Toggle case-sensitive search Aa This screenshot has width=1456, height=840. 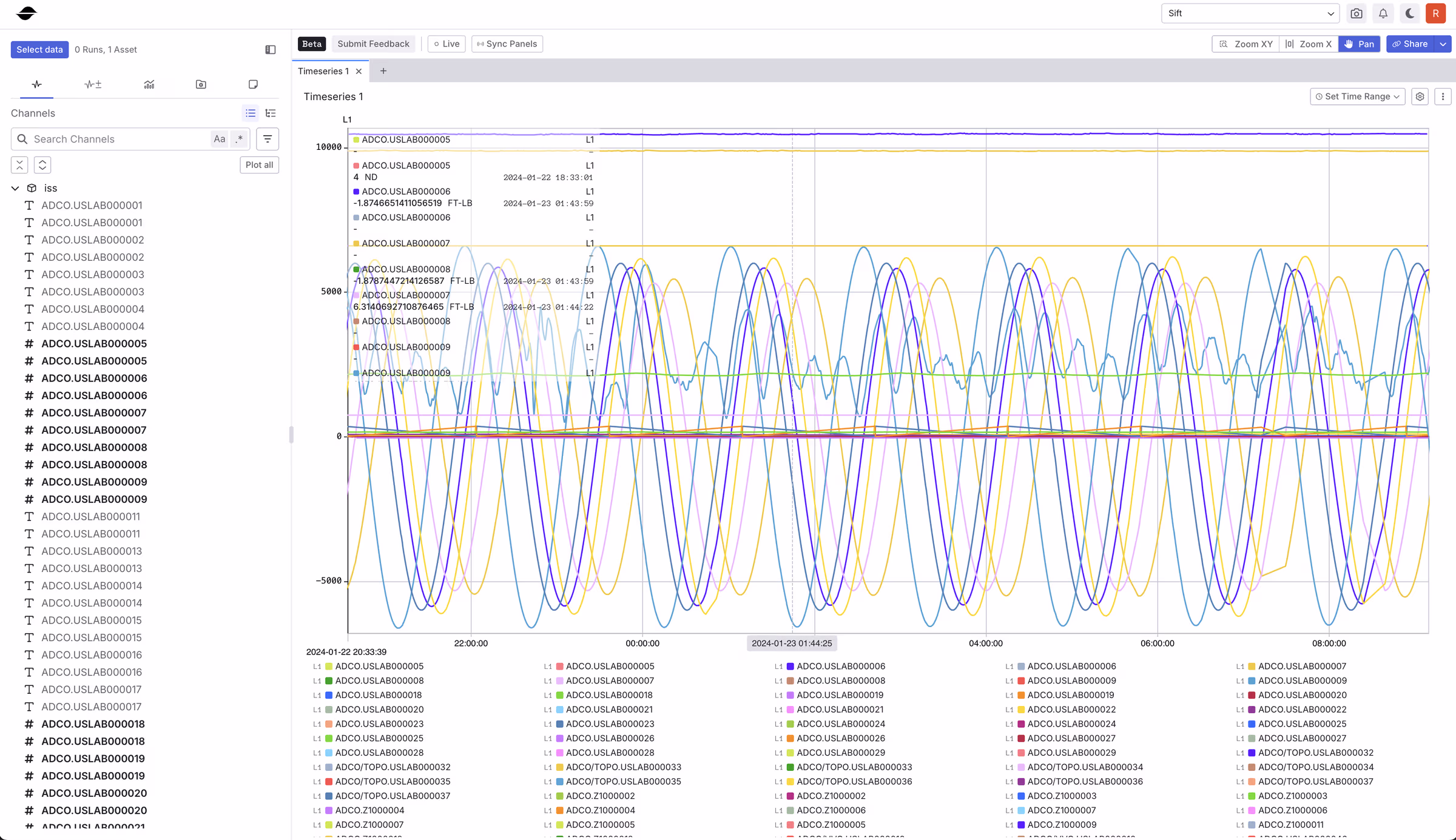(220, 139)
